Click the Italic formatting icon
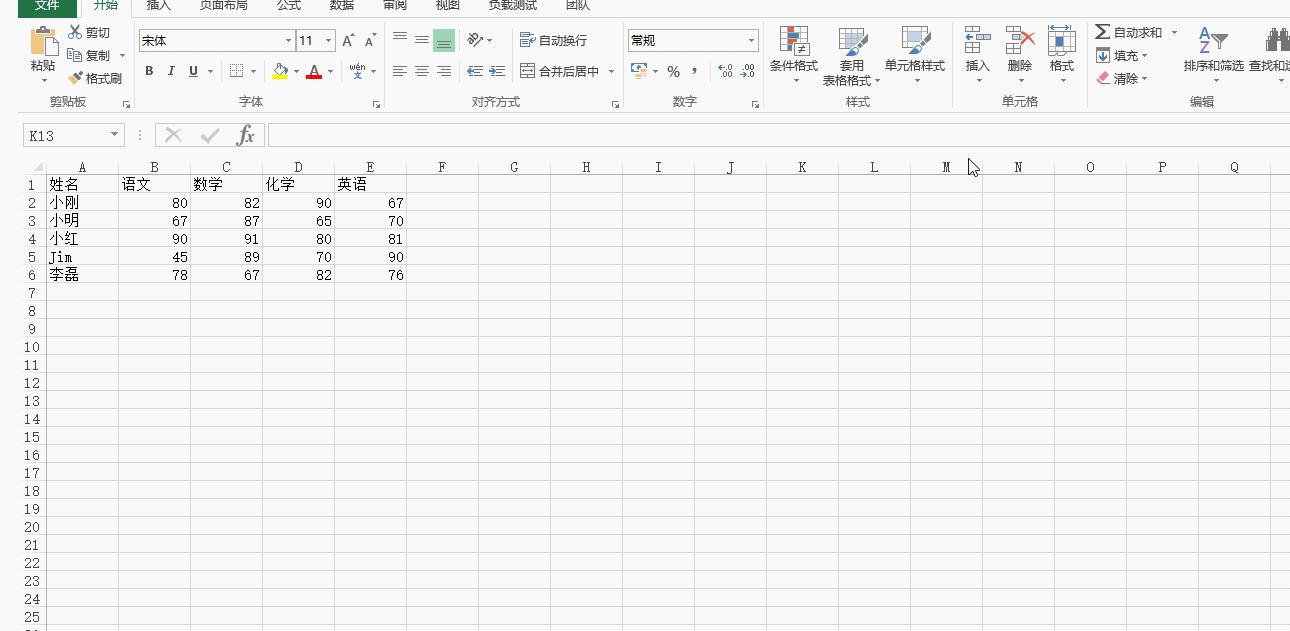 (170, 71)
